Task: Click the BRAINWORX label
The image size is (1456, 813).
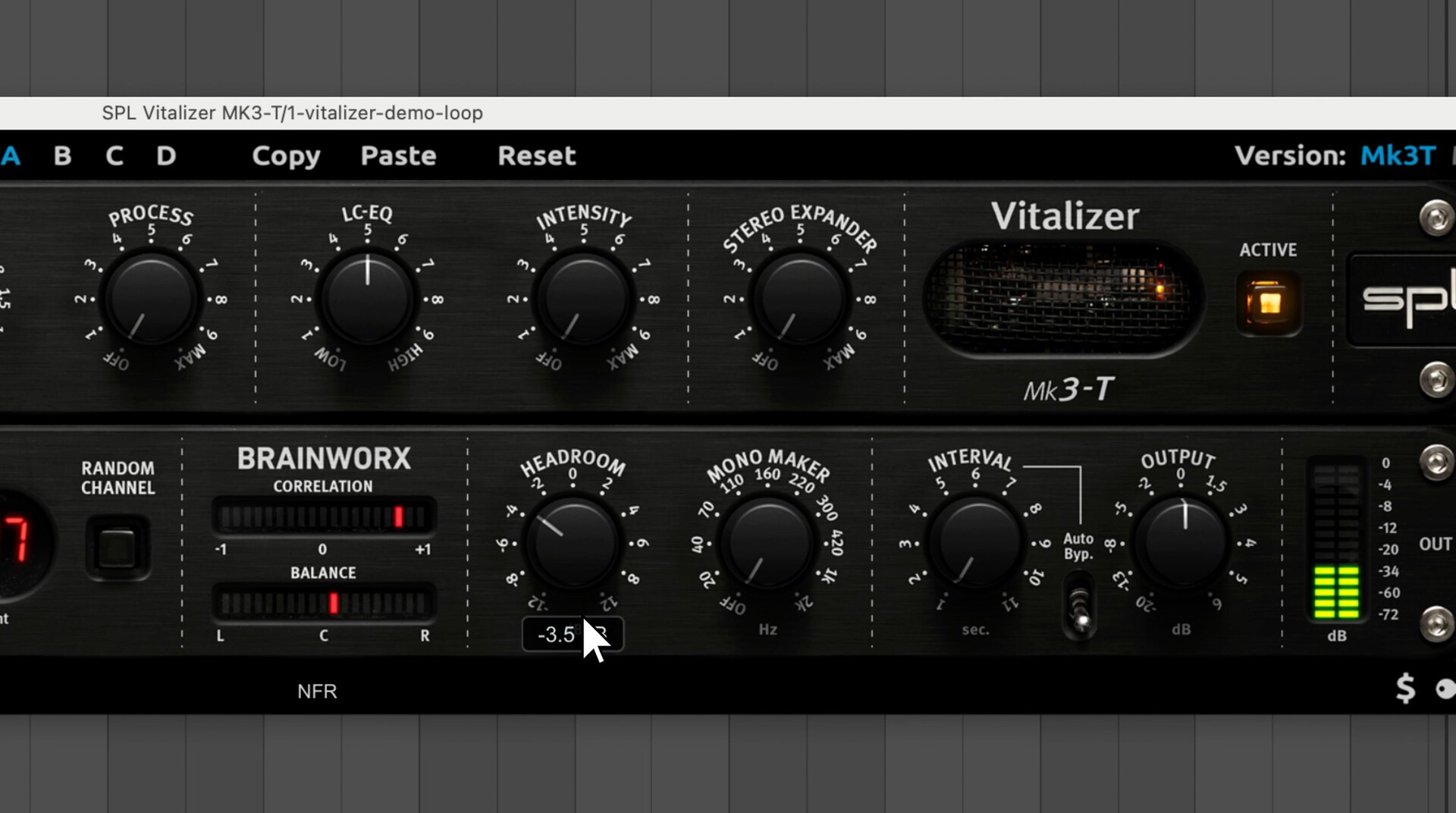Action: [x=324, y=458]
